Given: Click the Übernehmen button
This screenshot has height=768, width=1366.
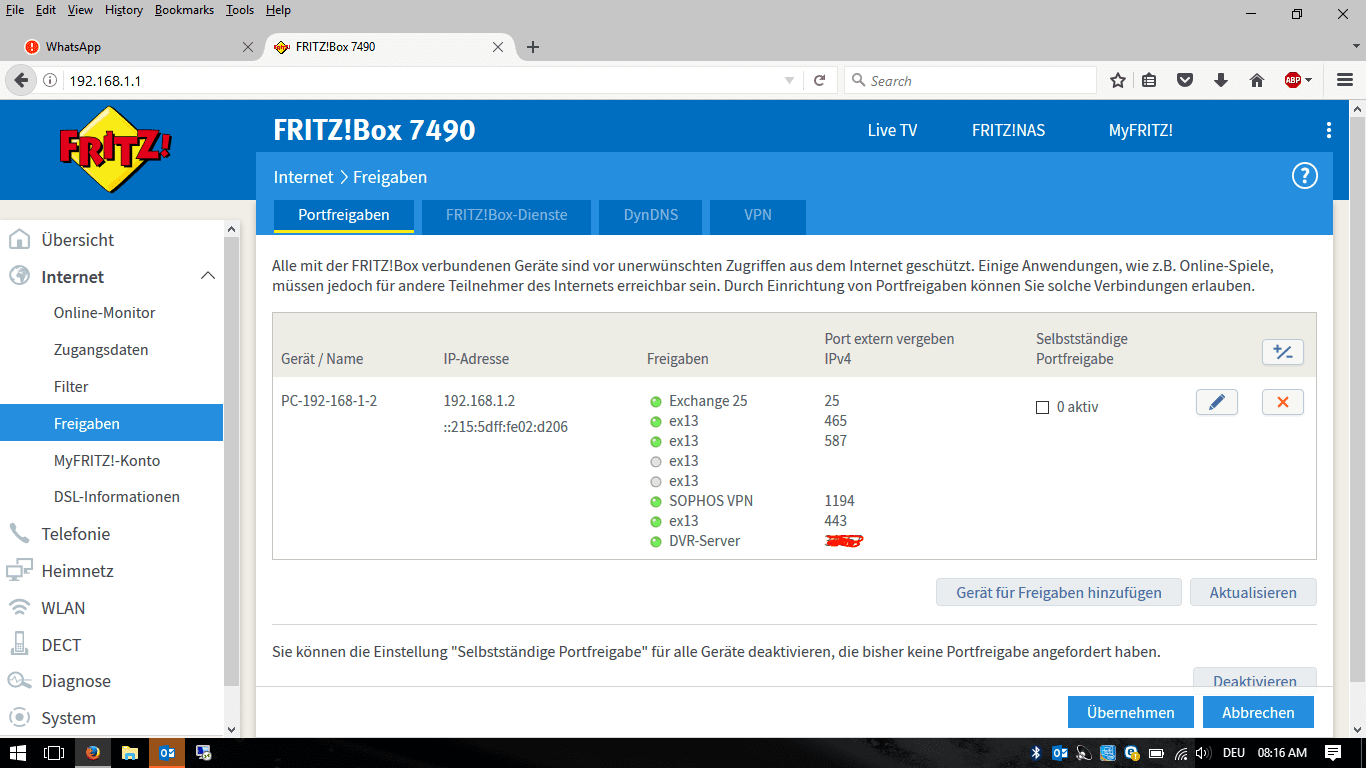Looking at the screenshot, I should [x=1131, y=712].
